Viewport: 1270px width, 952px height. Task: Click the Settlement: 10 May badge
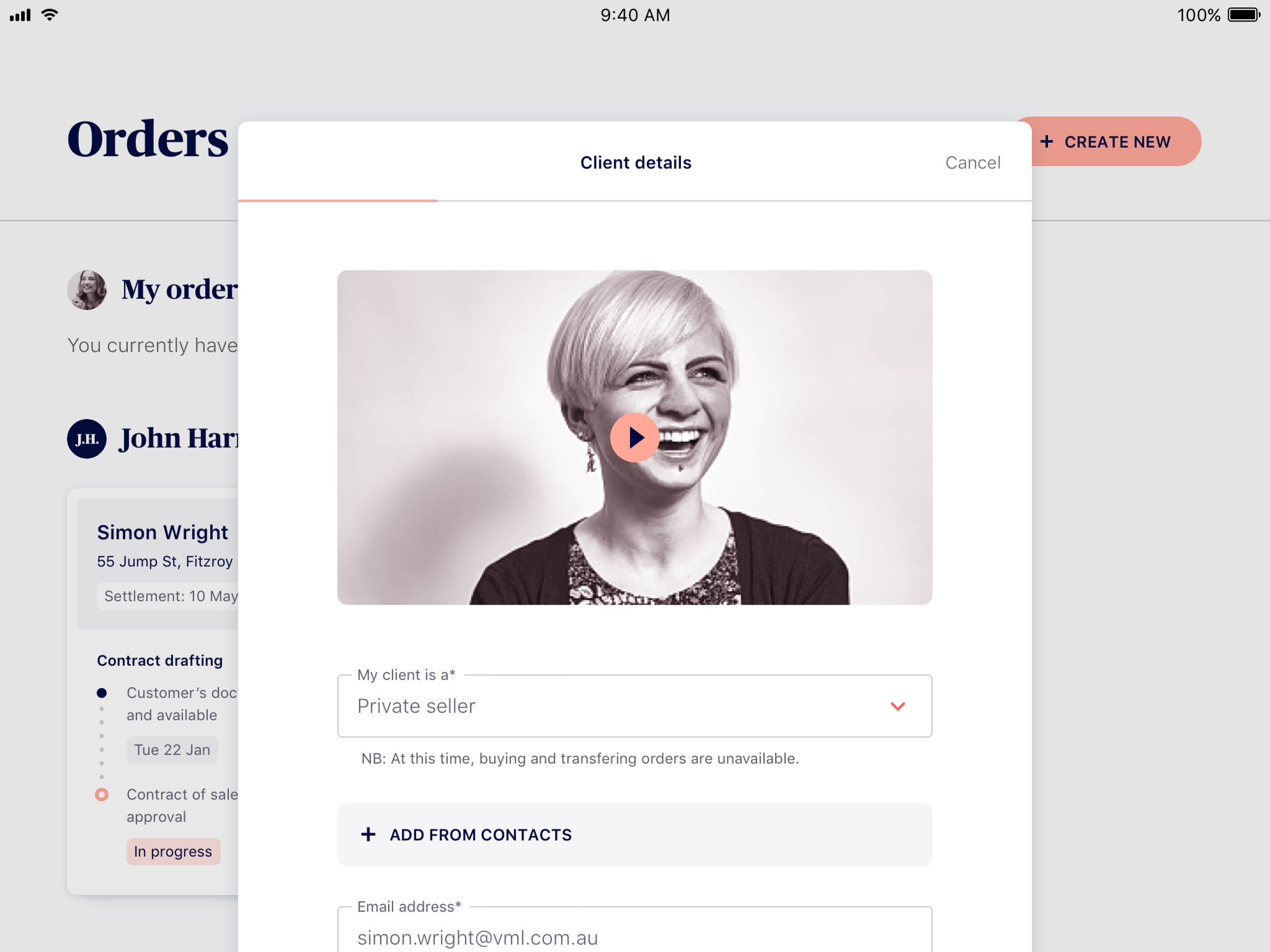coord(168,596)
